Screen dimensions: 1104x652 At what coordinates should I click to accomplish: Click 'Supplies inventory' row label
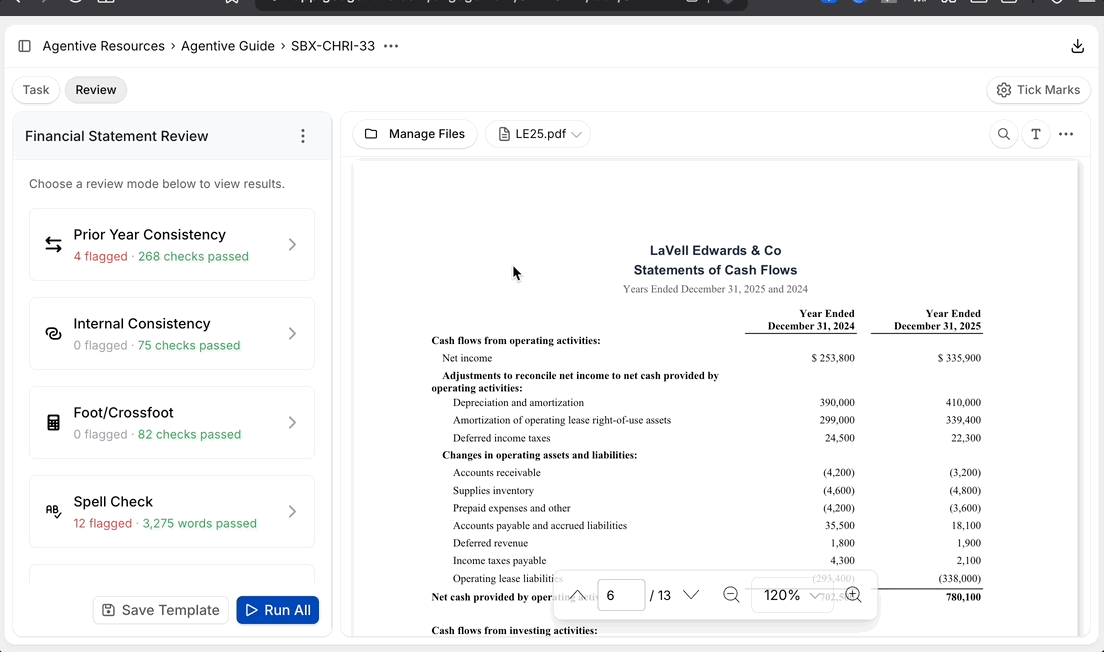click(493, 491)
